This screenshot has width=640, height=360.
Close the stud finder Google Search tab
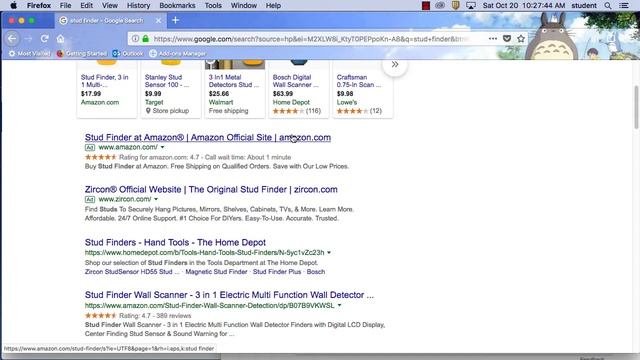pos(158,20)
